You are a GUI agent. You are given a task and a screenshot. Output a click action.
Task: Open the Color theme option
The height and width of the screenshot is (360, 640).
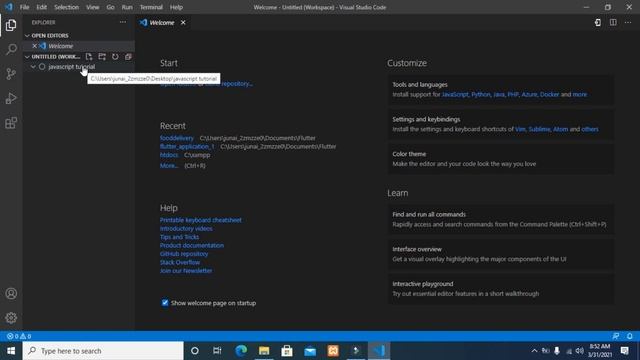point(501,159)
